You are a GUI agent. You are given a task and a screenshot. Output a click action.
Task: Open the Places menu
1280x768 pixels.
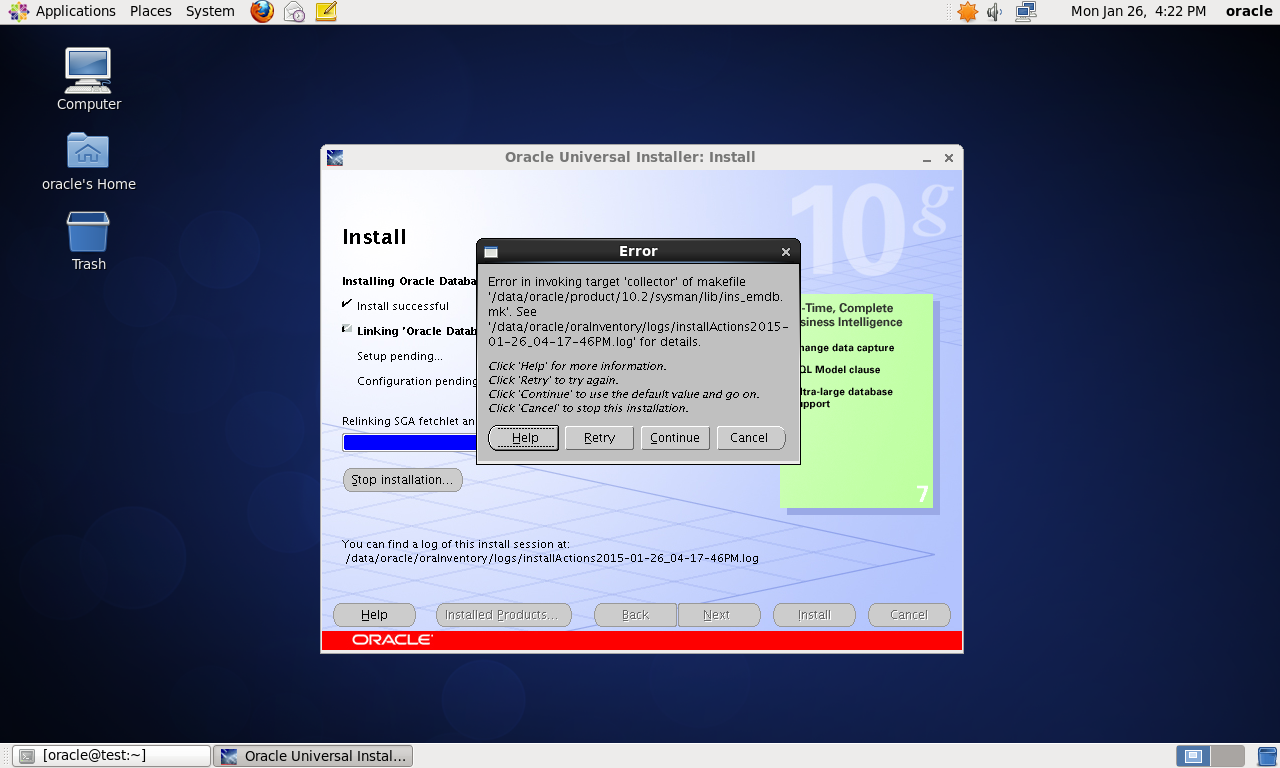pyautogui.click(x=151, y=11)
